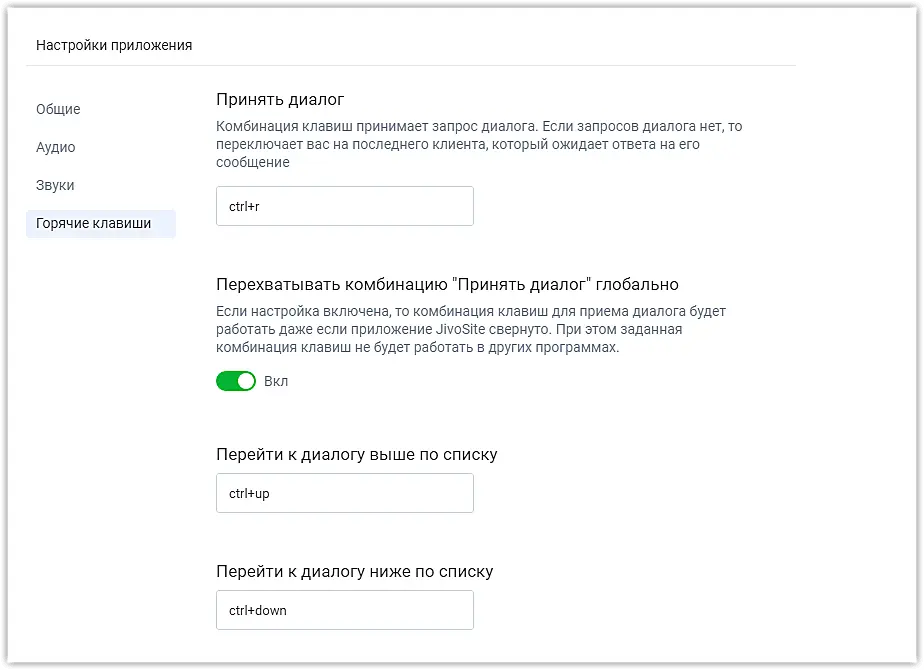
Task: Go to the Звуки settings section
Action: coord(56,185)
